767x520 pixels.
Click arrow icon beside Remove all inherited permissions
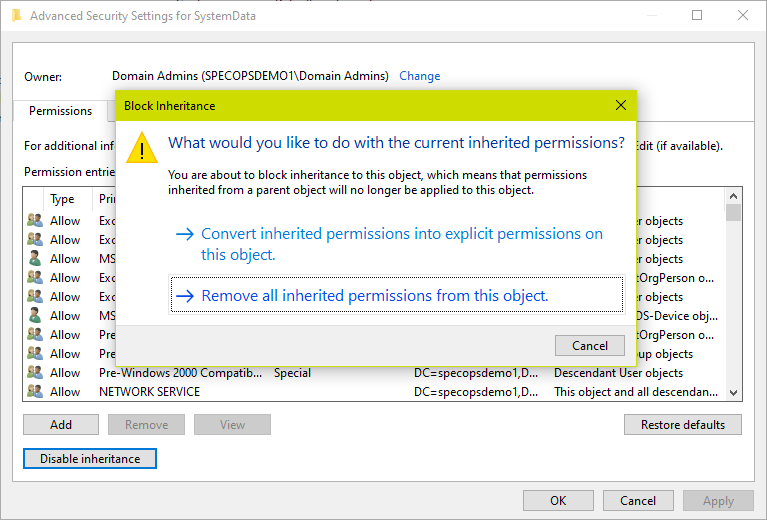coord(185,295)
